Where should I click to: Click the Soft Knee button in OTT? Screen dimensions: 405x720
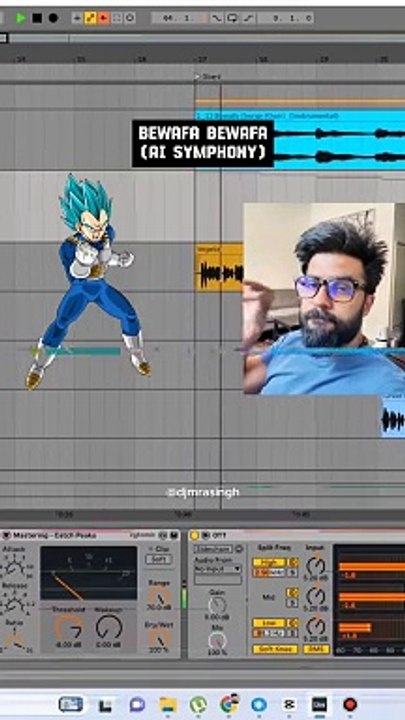(x=276, y=649)
